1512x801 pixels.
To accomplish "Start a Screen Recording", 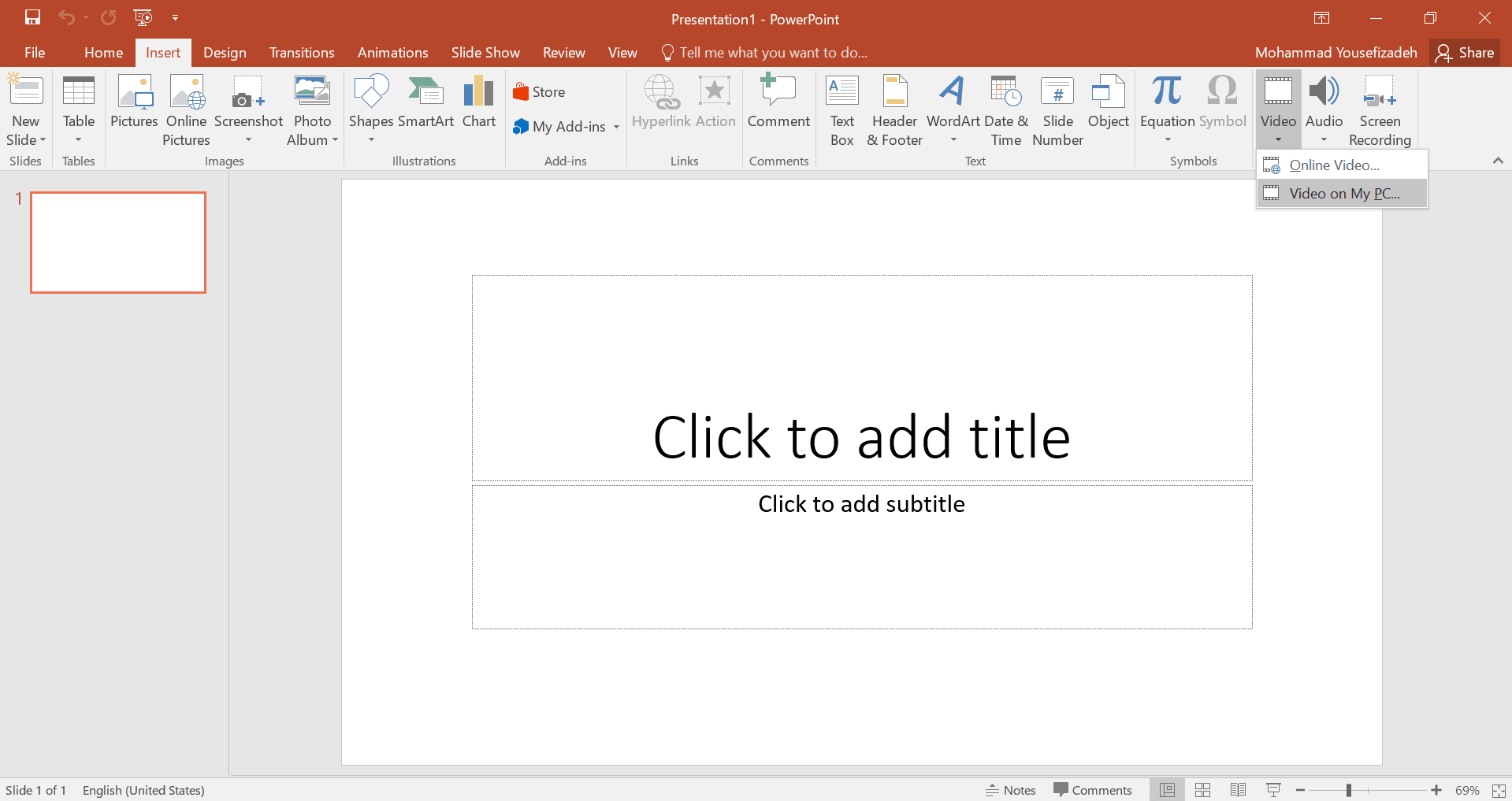I will (1380, 110).
